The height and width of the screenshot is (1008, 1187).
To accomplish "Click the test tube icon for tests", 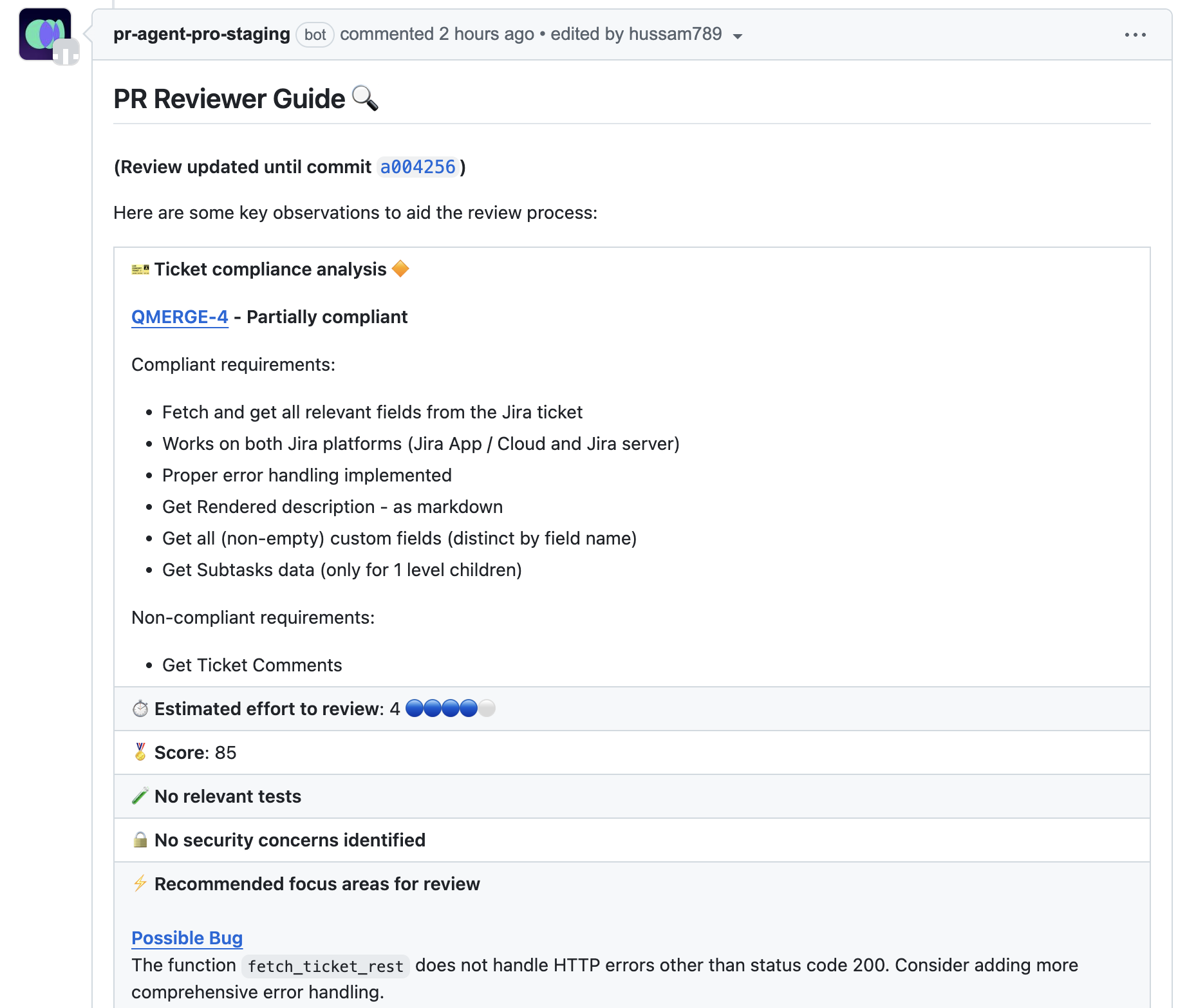I will [x=140, y=796].
